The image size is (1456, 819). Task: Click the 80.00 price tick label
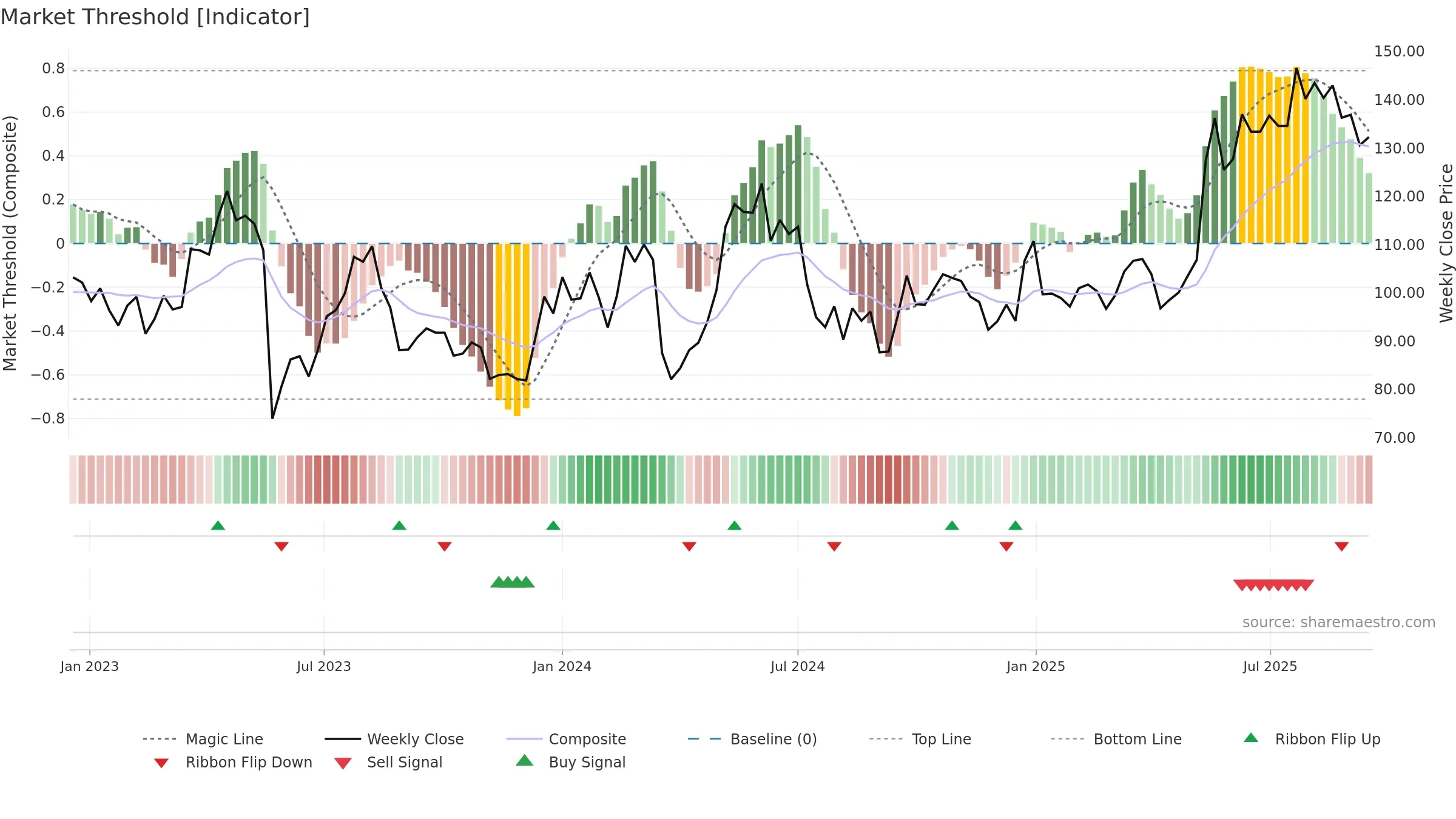pos(1395,389)
